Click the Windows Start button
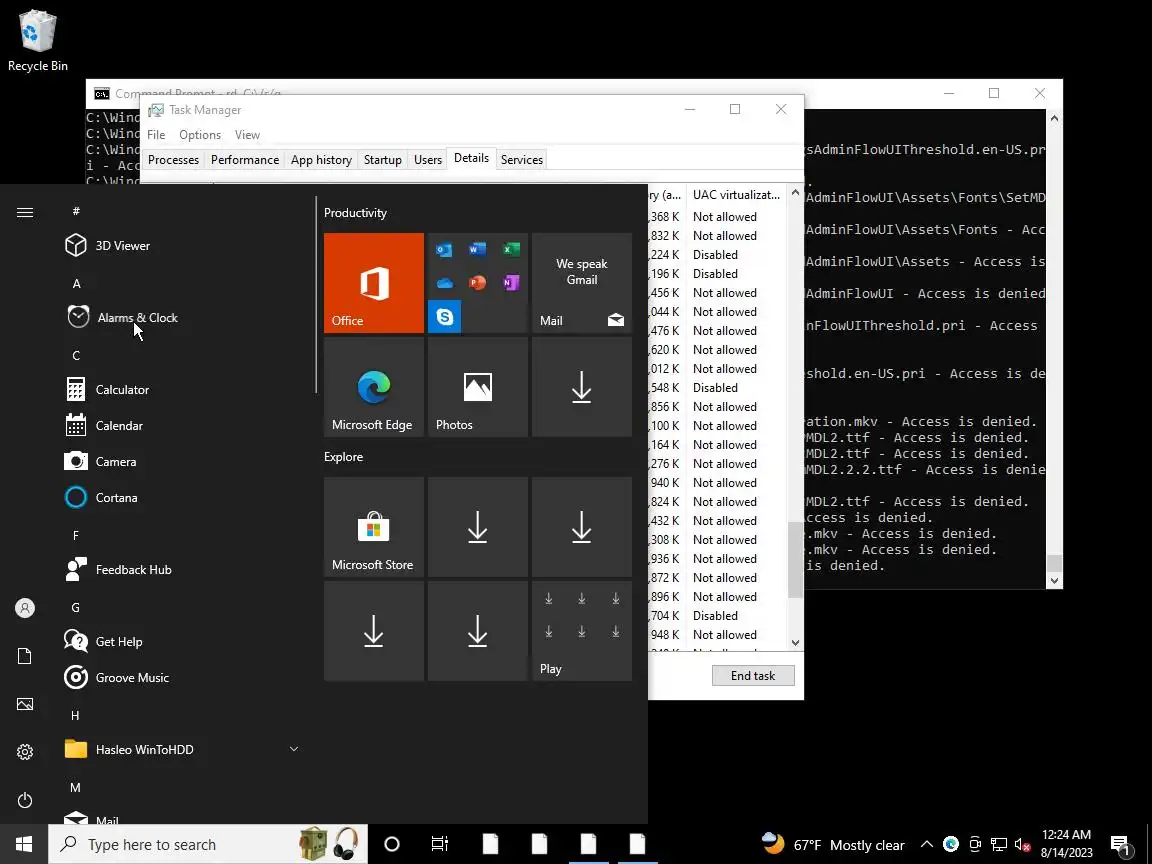 point(24,844)
